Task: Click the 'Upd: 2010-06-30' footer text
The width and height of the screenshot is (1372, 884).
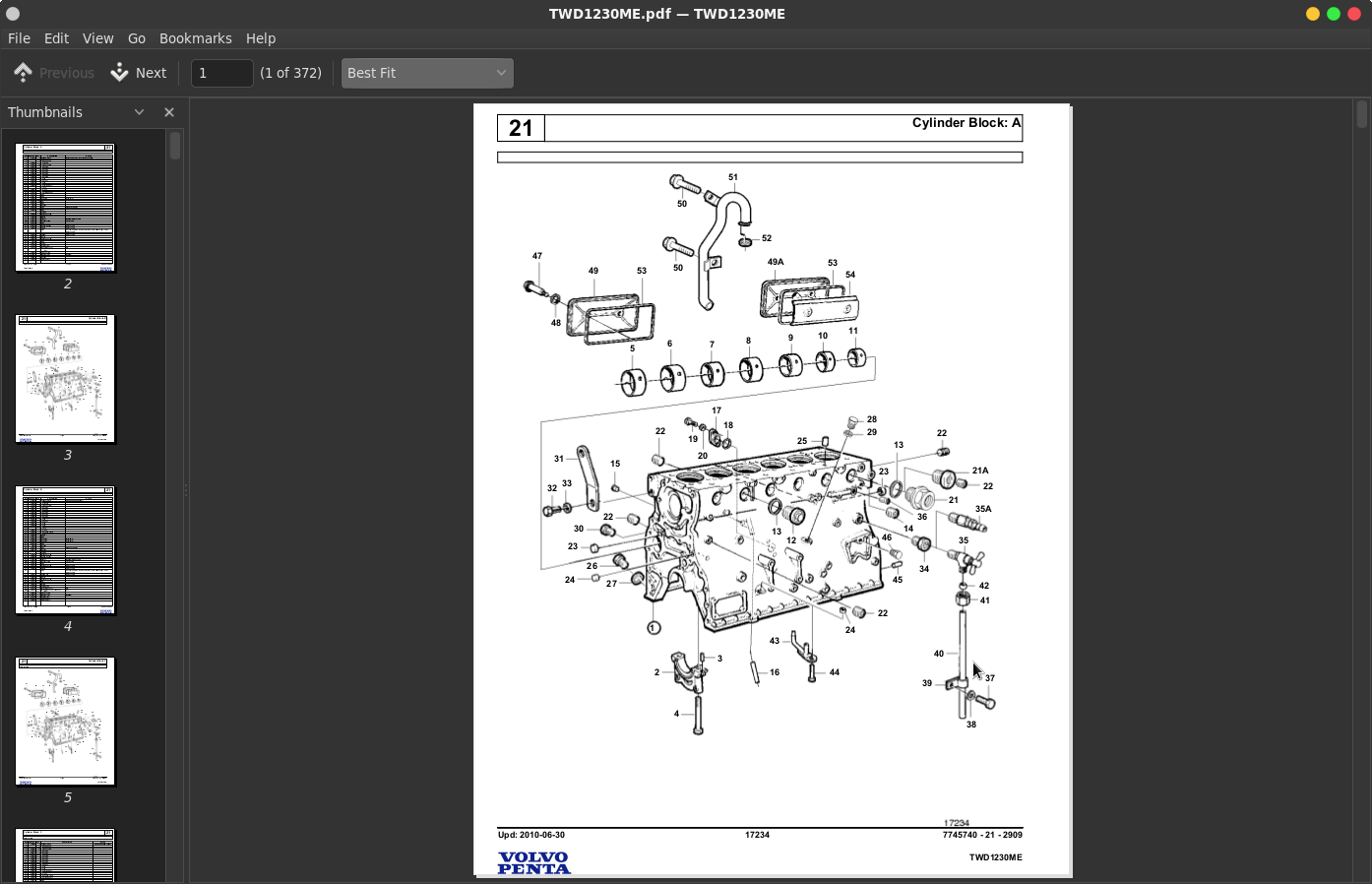Action: (531, 835)
